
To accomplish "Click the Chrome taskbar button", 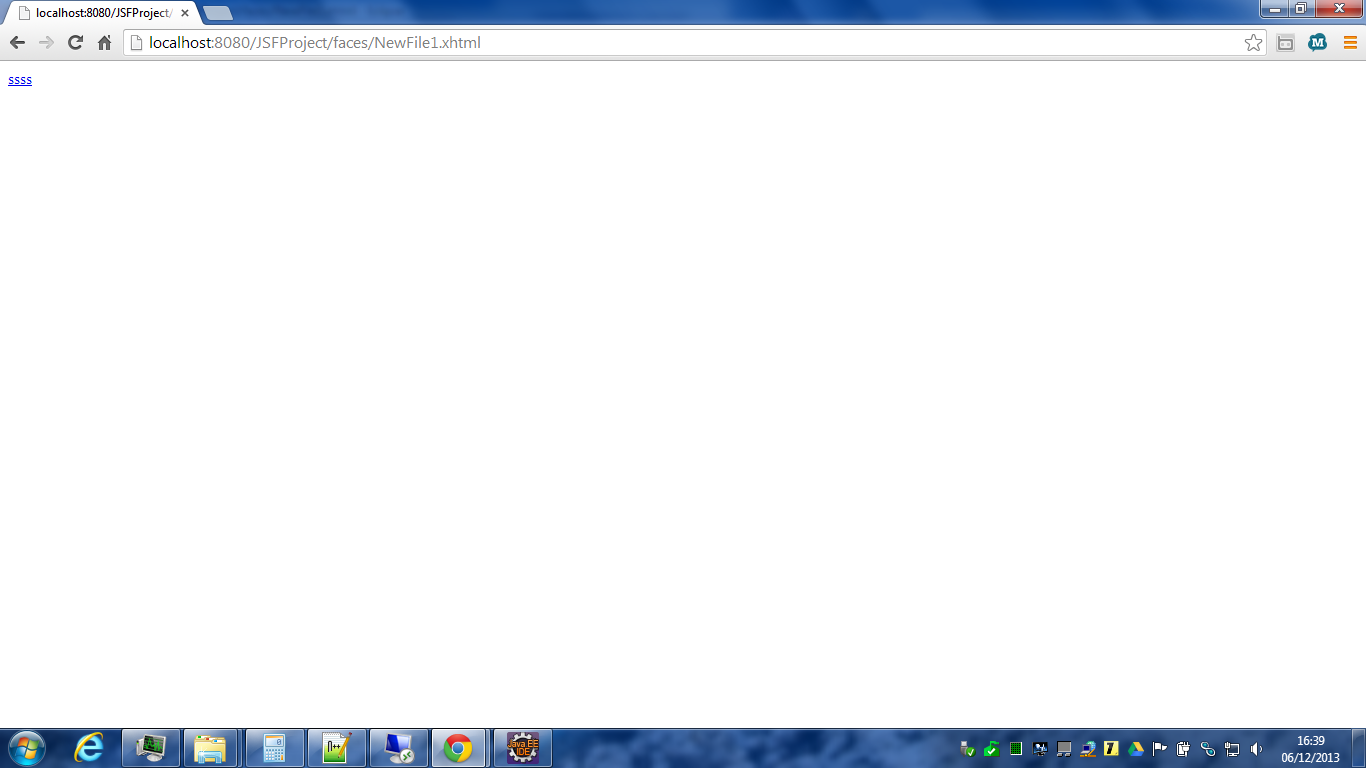I will coord(459,748).
